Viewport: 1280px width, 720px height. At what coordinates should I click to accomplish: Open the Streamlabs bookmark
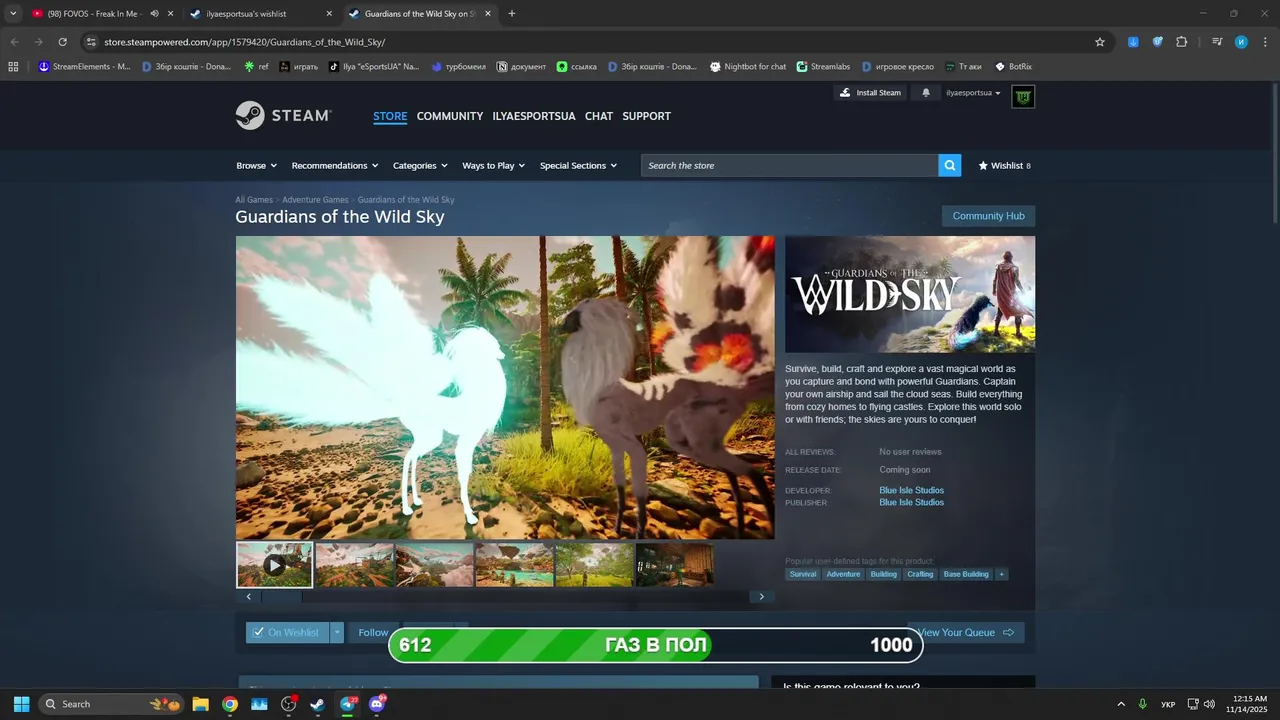823,67
